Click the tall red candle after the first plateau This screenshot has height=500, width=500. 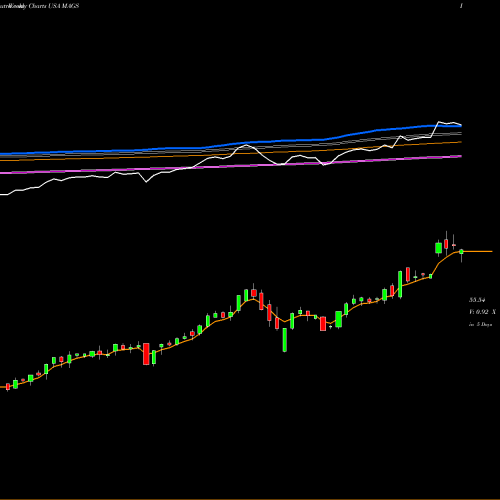coord(146,354)
